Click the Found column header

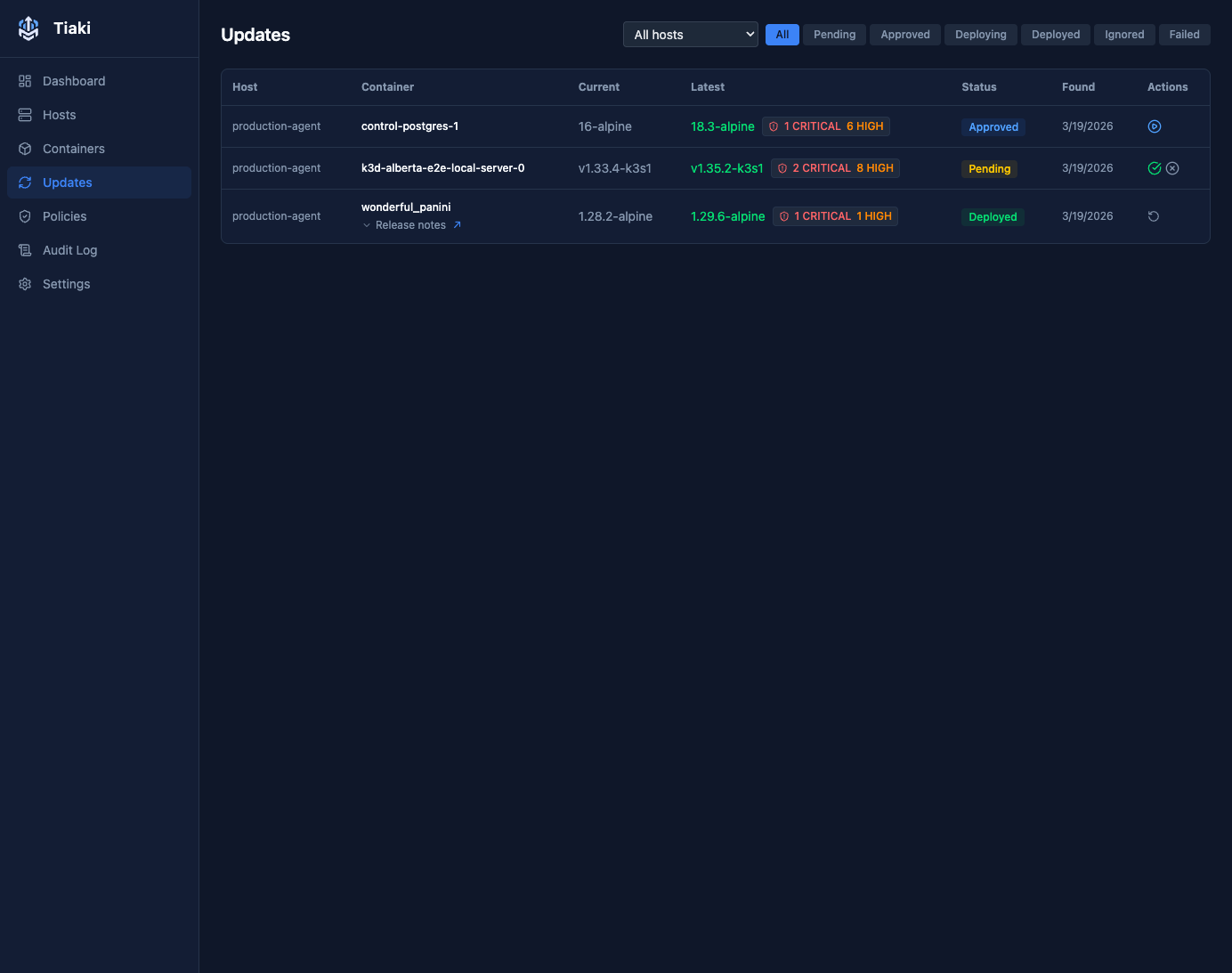1079,87
